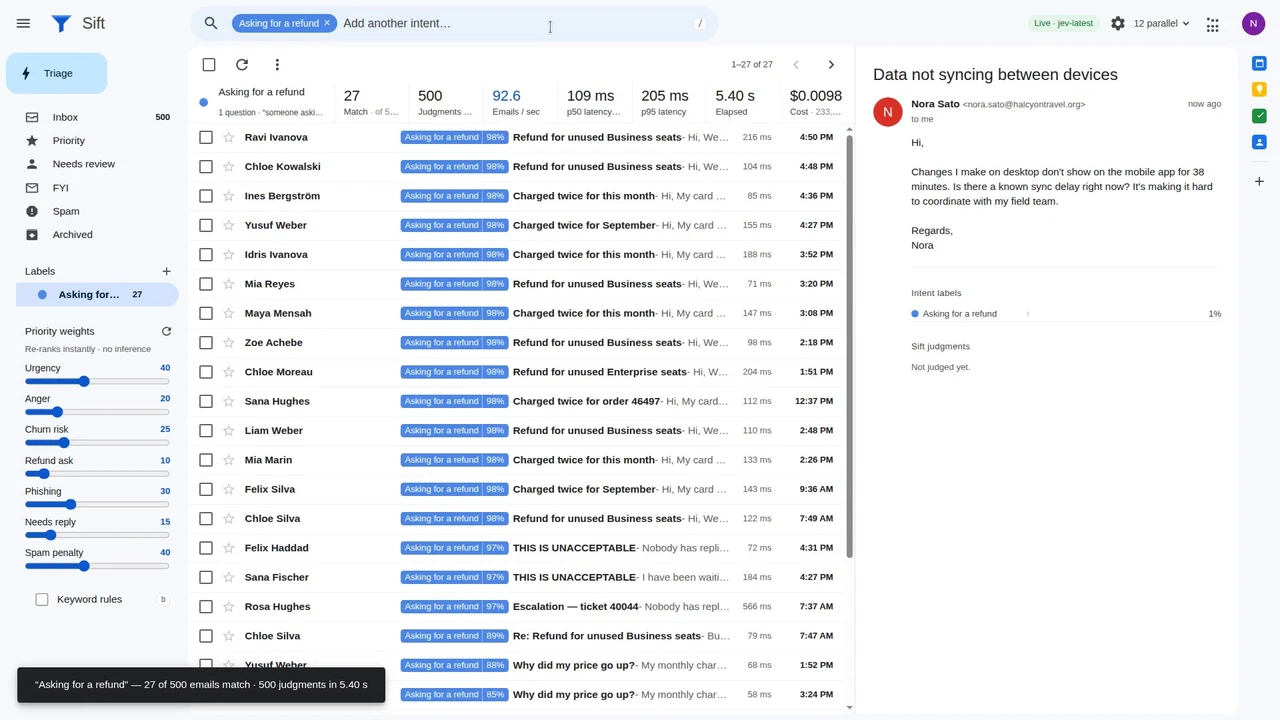Adjust the Spam penalty slider
Viewport: 1280px width, 720px height.
[x=97, y=566]
